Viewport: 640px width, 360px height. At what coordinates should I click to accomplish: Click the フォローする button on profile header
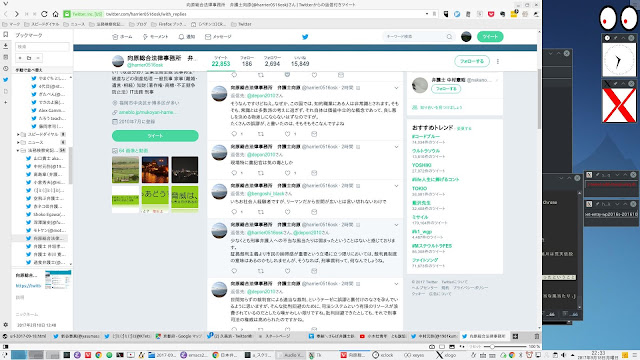pos(472,61)
